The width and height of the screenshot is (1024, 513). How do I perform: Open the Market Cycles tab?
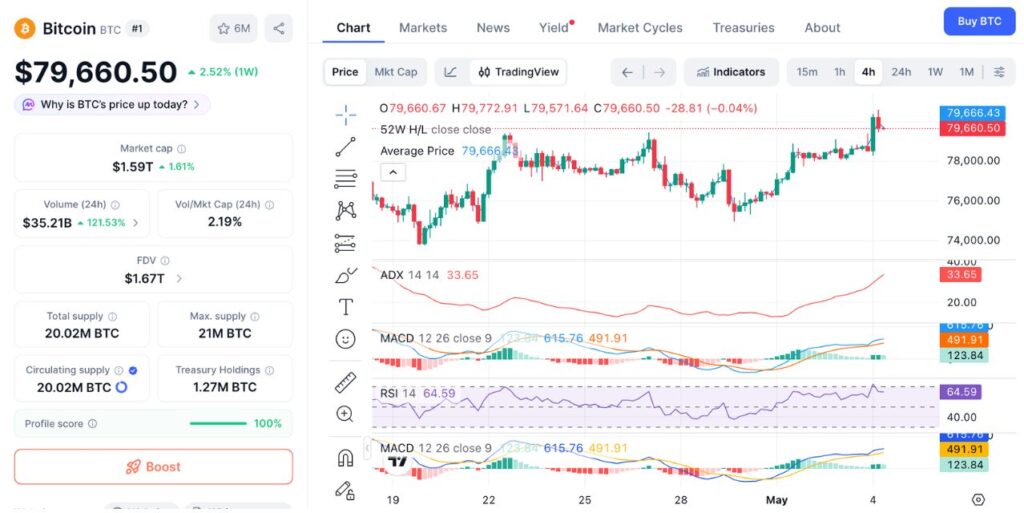(640, 28)
